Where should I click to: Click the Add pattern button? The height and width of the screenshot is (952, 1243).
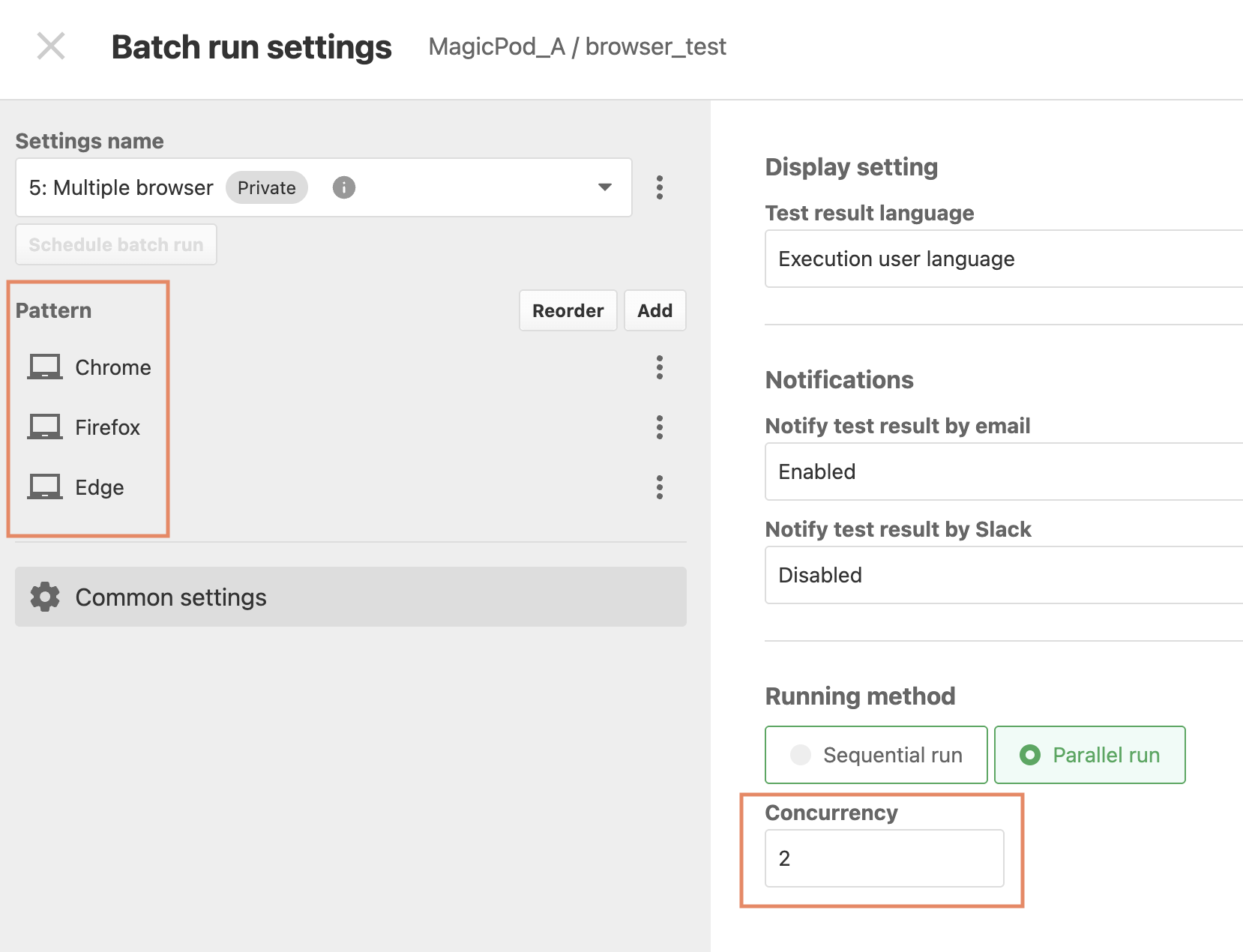655,310
